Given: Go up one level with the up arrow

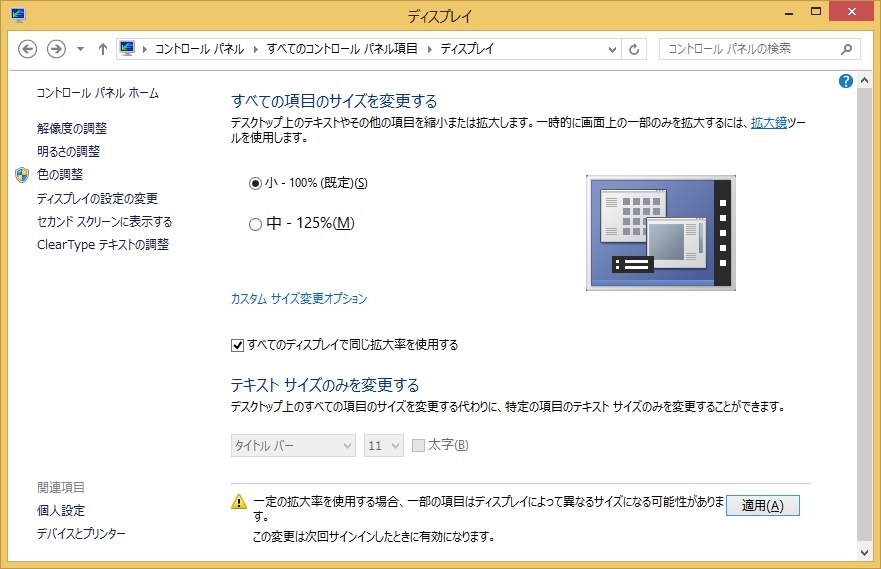Looking at the screenshot, I should (x=102, y=49).
